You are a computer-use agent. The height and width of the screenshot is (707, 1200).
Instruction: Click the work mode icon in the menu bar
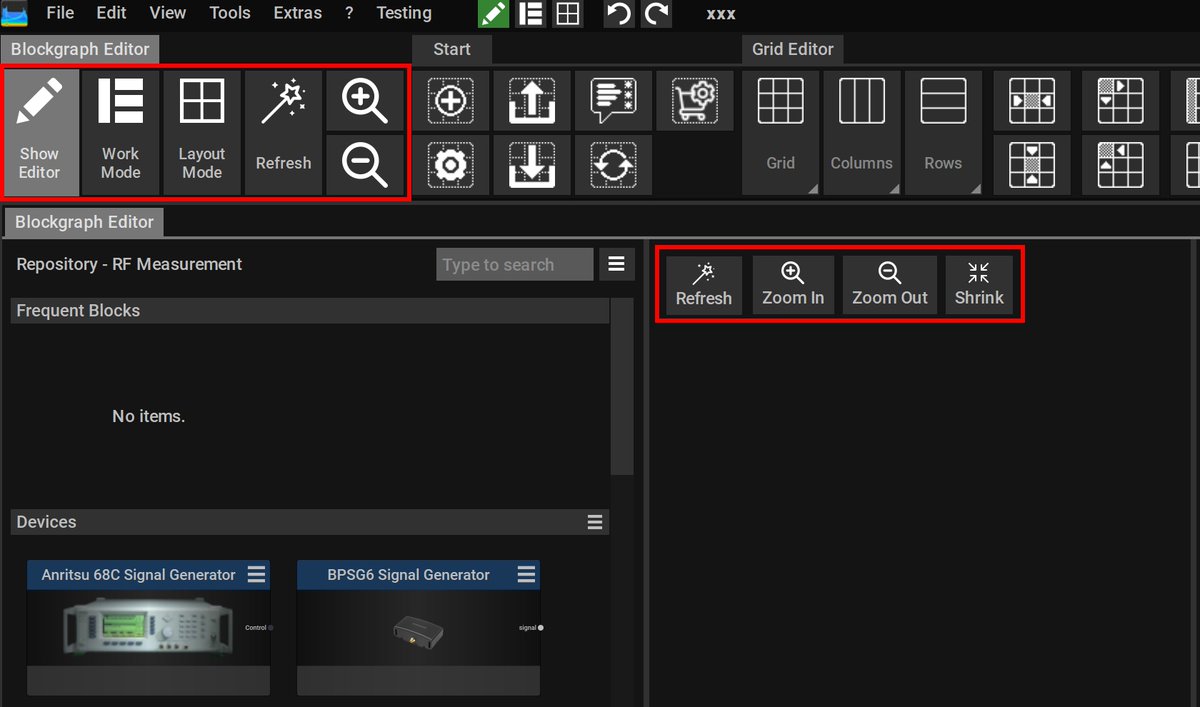530,14
